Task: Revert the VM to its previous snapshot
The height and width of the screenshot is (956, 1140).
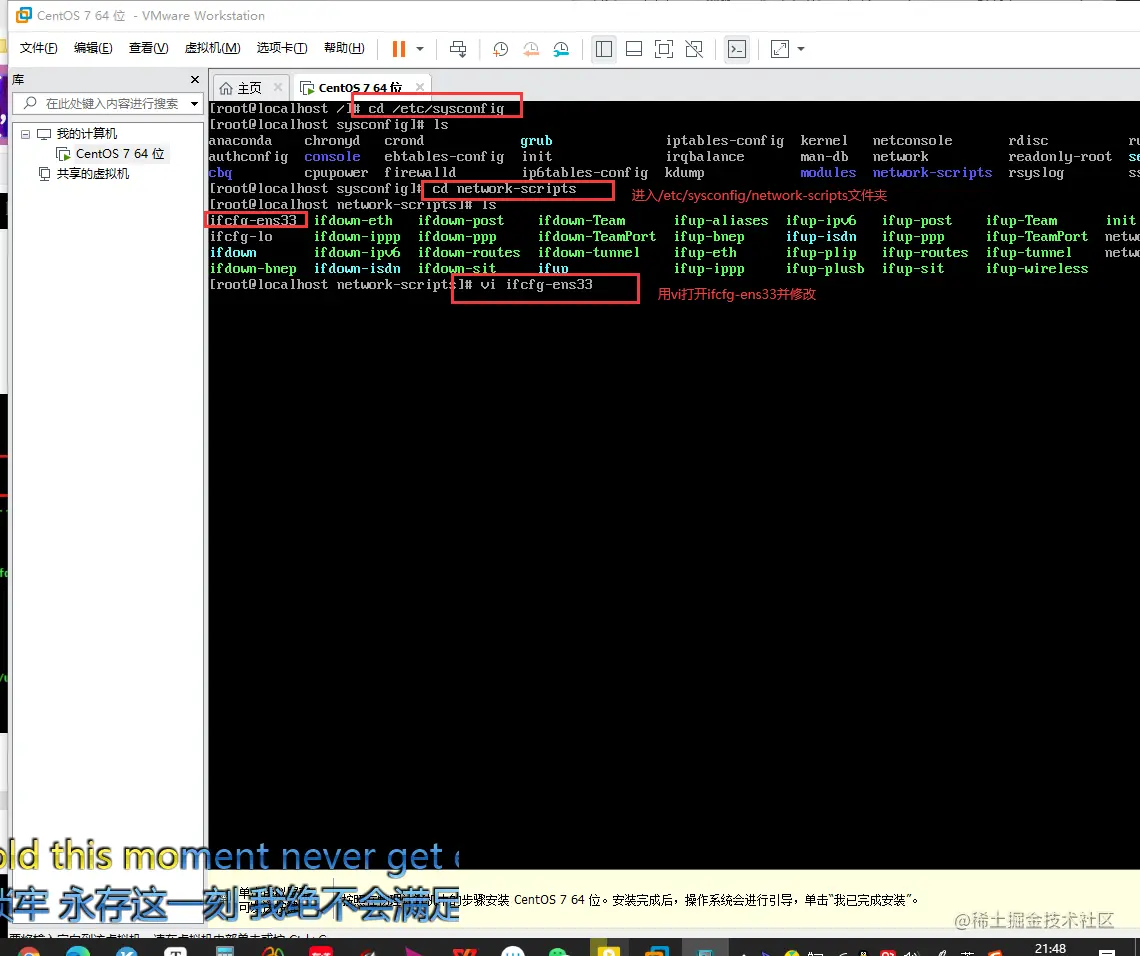Action: pyautogui.click(x=531, y=49)
